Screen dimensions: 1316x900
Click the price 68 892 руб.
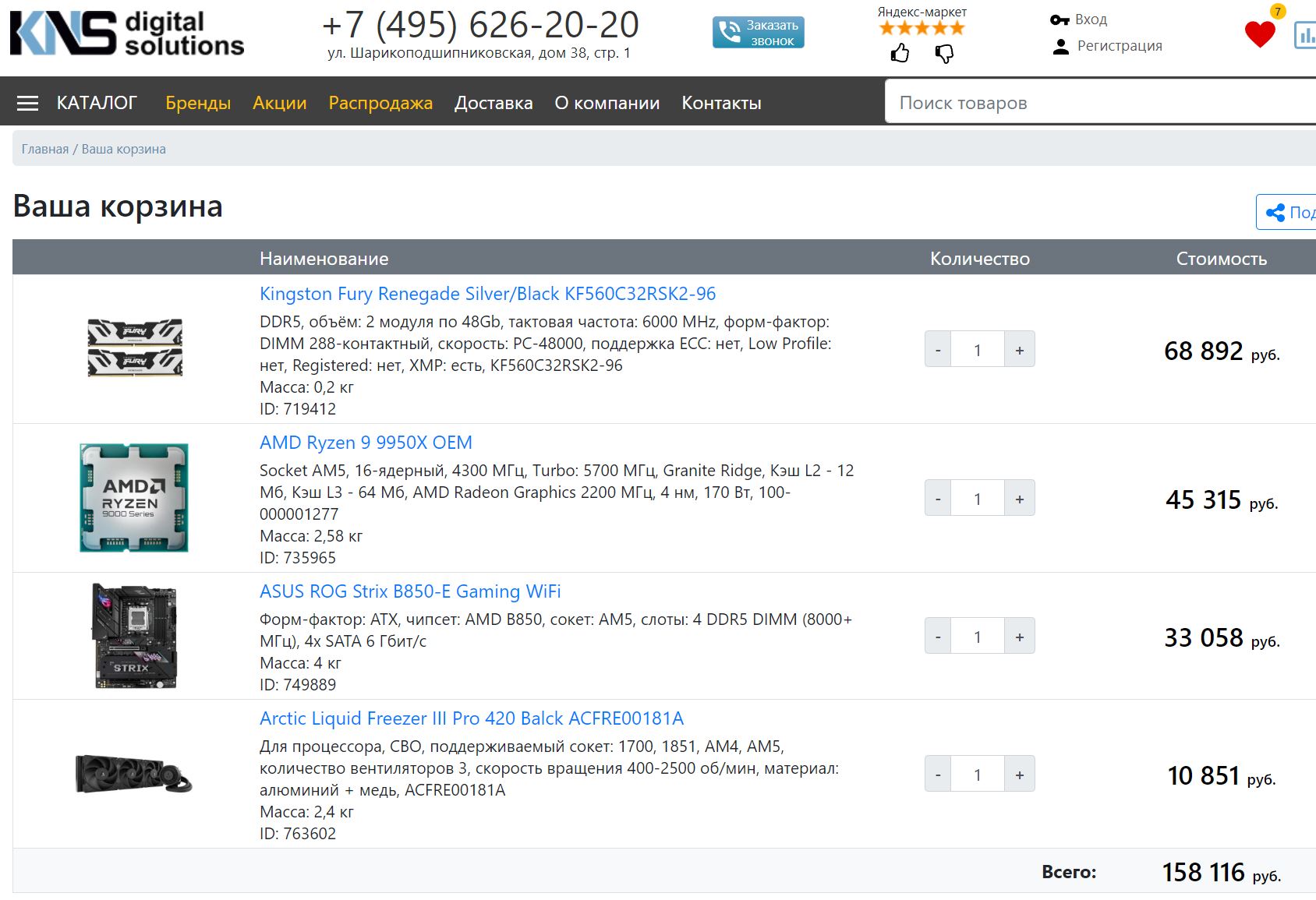pyautogui.click(x=1222, y=351)
